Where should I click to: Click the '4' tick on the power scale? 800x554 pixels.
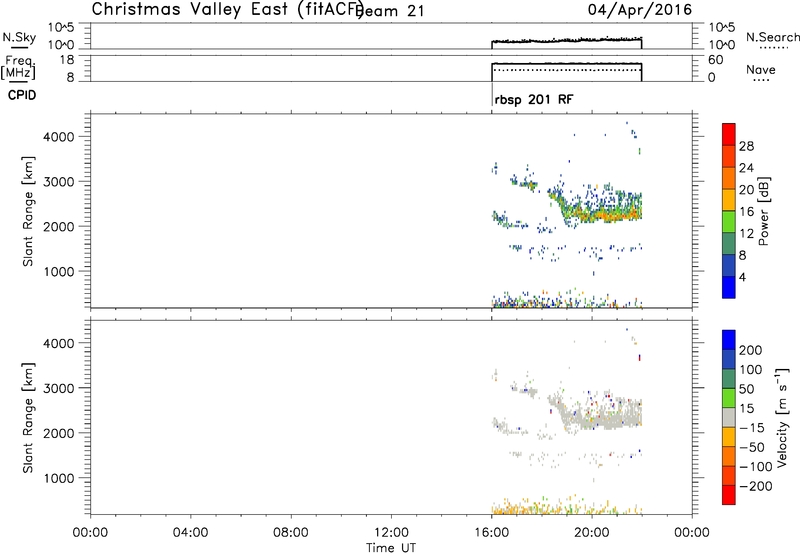pyautogui.click(x=742, y=277)
